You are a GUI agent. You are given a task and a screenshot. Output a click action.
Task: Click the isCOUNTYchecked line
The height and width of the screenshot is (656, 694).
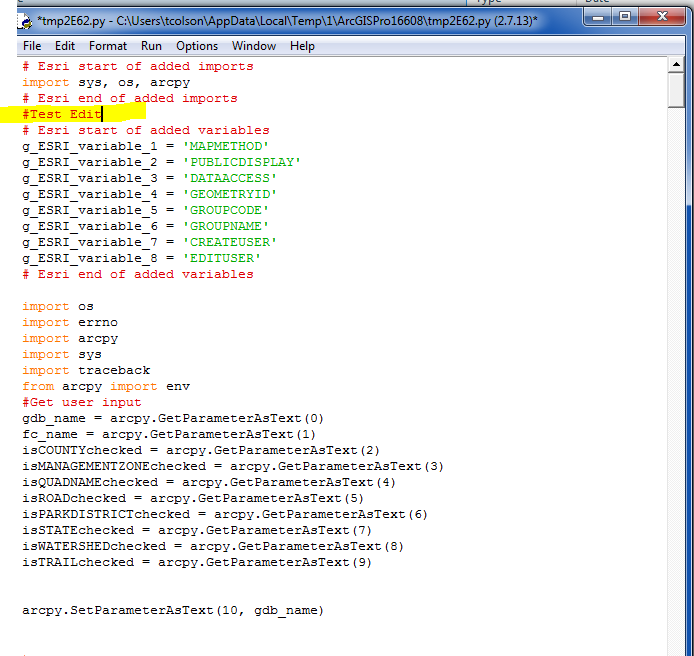click(201, 450)
